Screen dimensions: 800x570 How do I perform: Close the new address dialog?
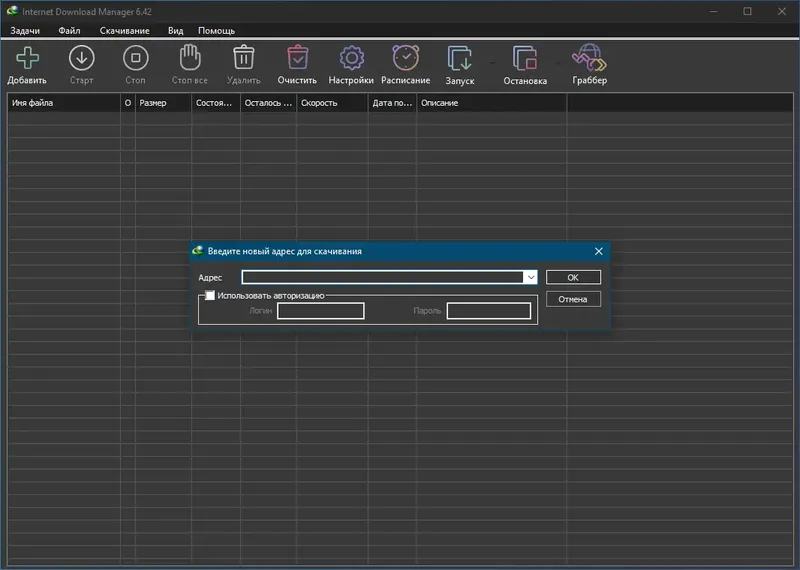point(598,251)
